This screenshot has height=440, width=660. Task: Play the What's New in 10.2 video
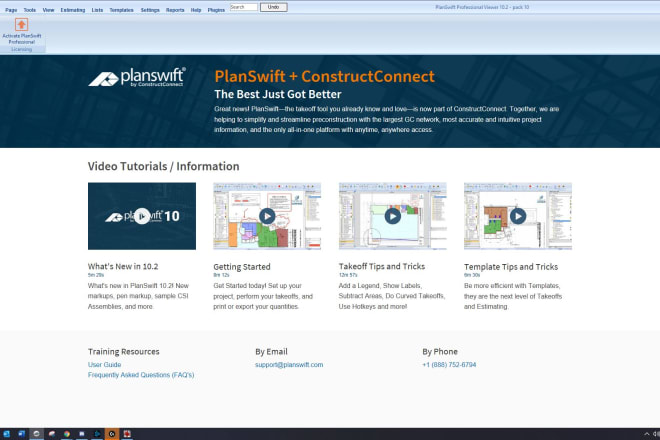point(142,216)
